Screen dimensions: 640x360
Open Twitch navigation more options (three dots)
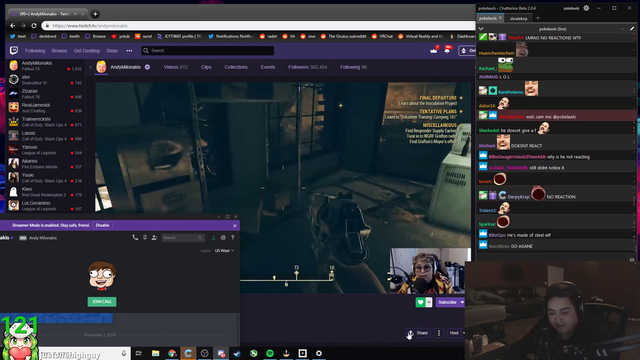point(129,51)
